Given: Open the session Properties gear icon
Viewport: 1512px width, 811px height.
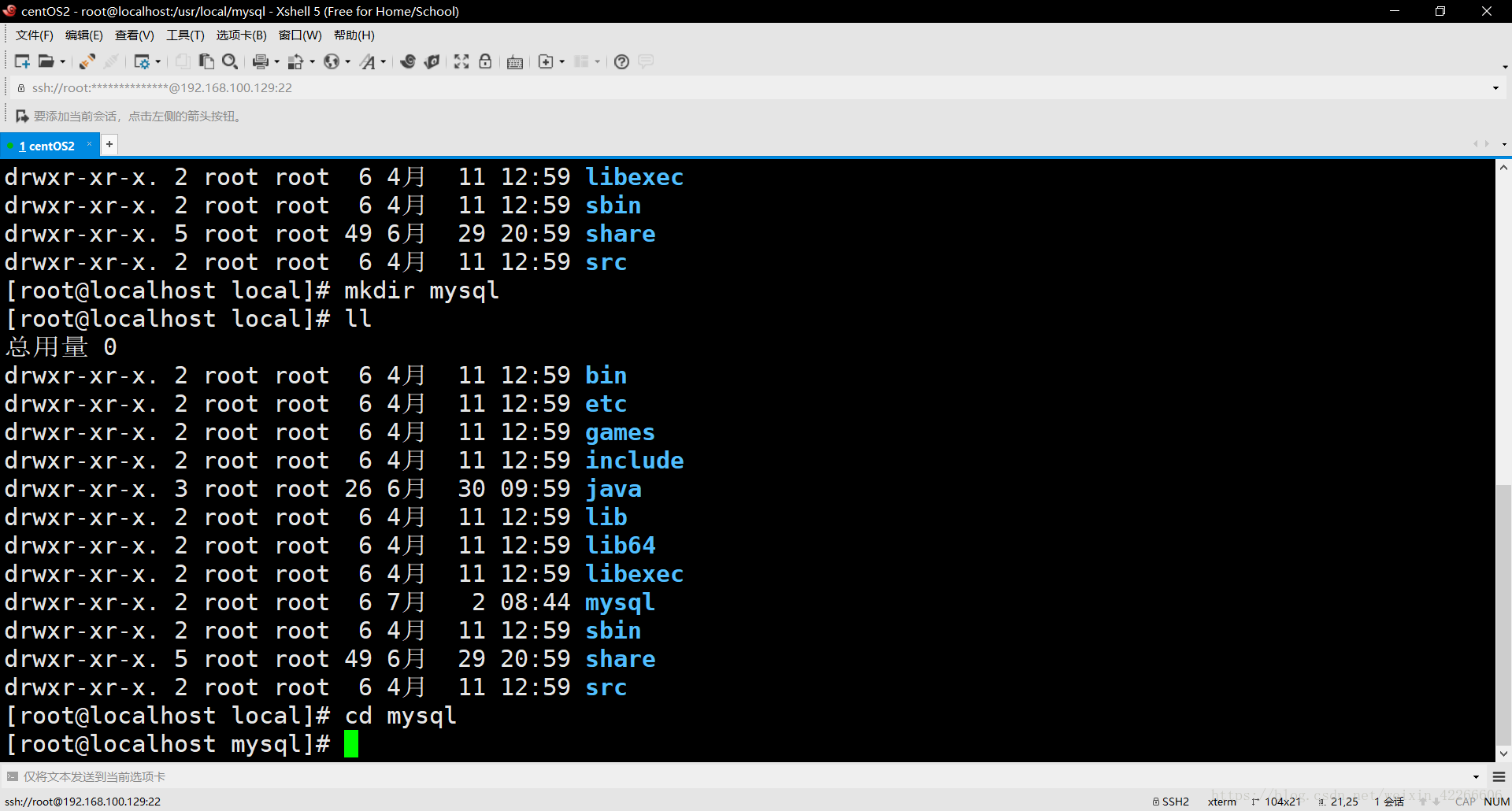Looking at the screenshot, I should coord(142,61).
